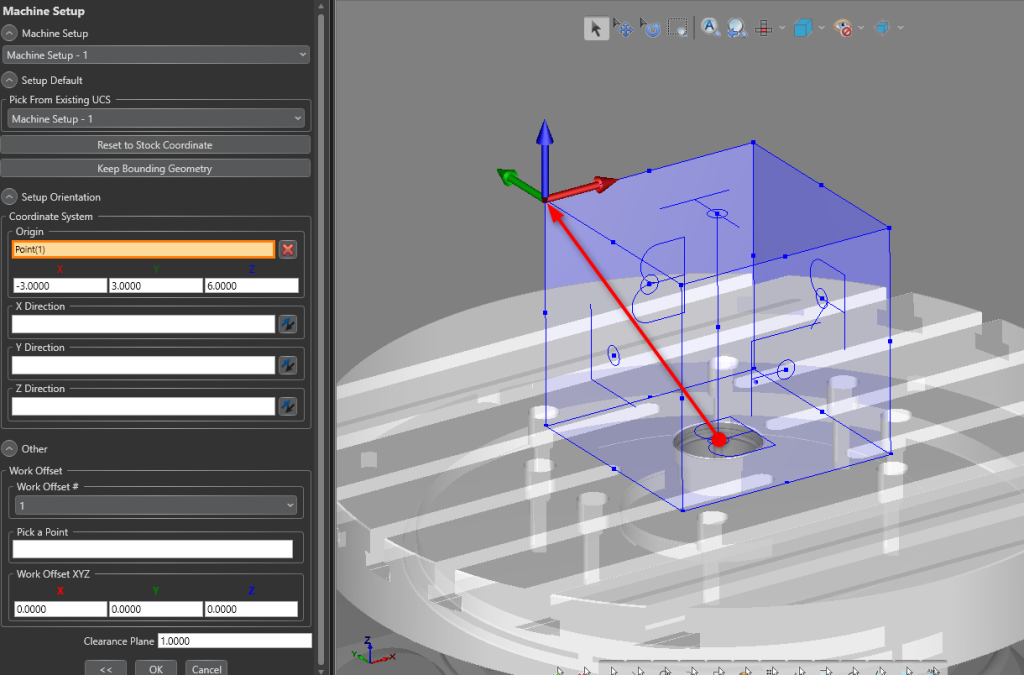The image size is (1024, 675).
Task: Activate the pan/move view tool
Action: click(x=624, y=27)
